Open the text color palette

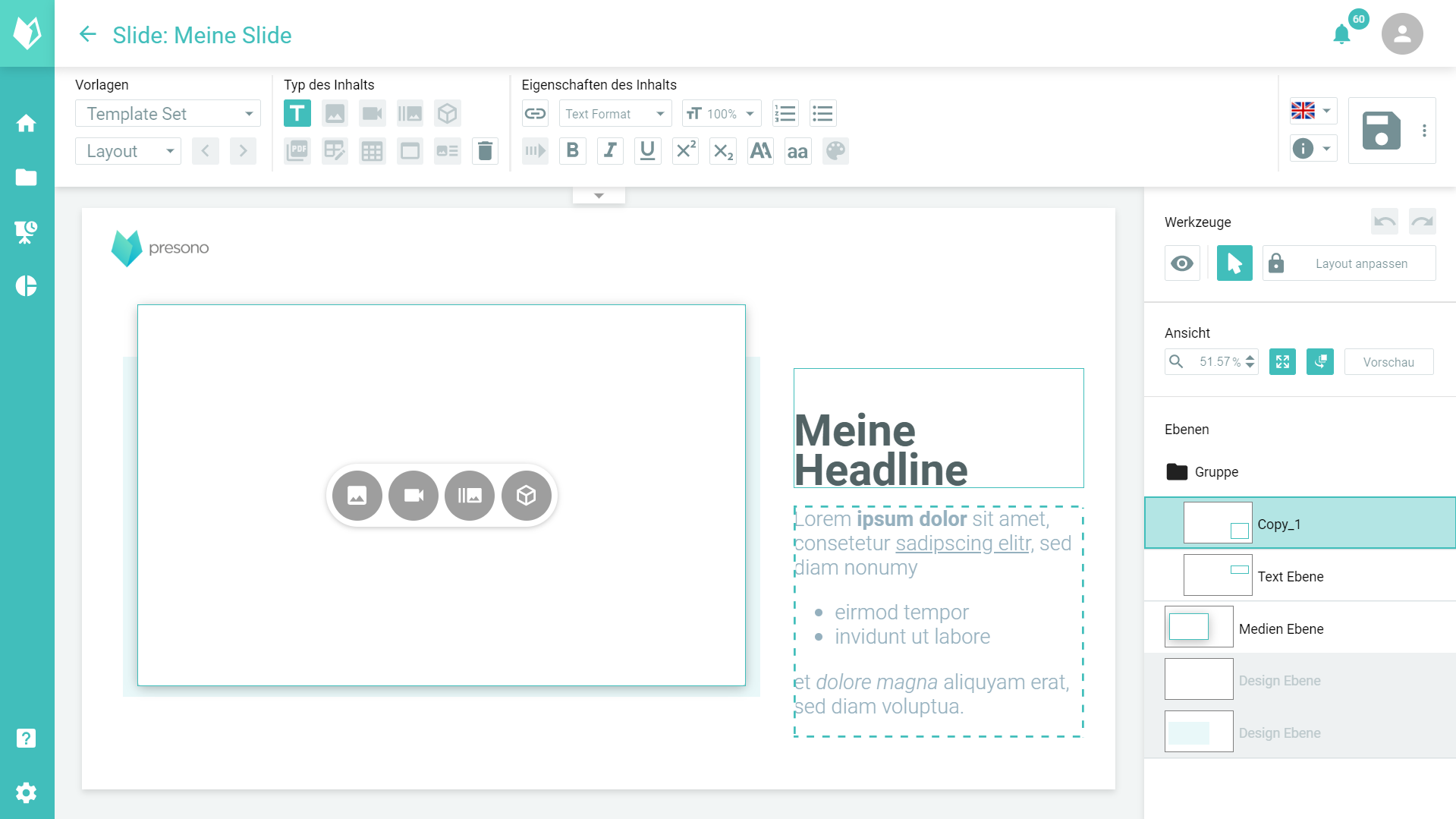[x=835, y=151]
